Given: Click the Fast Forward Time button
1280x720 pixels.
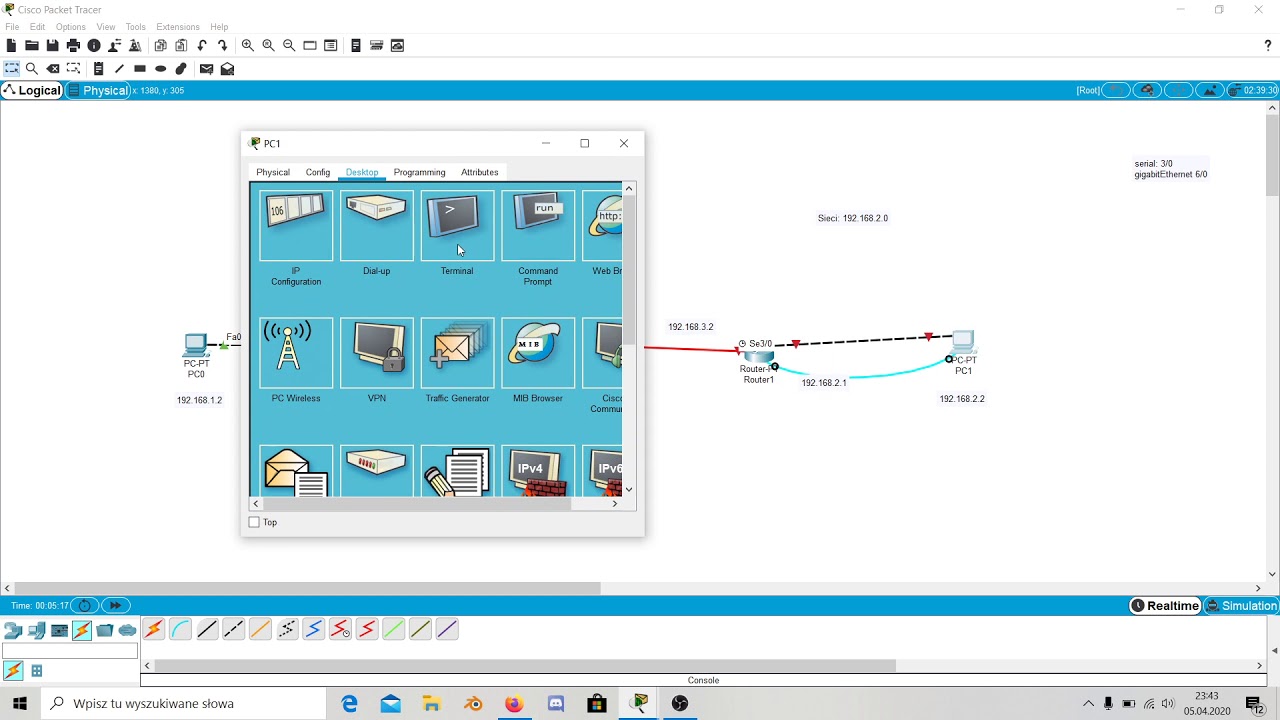Looking at the screenshot, I should (x=116, y=605).
